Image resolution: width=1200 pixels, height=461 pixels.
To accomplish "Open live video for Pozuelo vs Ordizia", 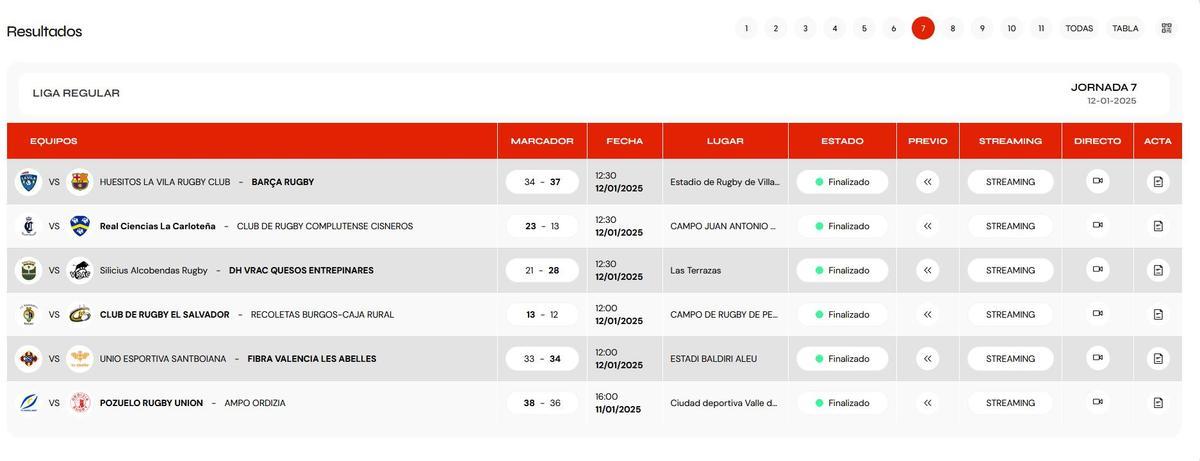I will (1097, 403).
